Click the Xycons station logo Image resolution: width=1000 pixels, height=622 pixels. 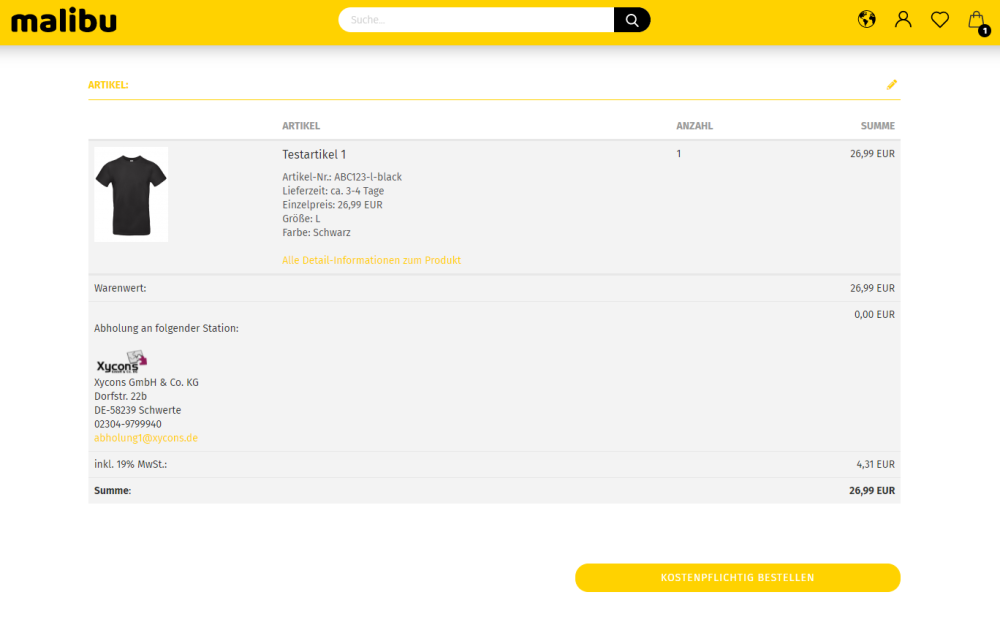click(122, 362)
